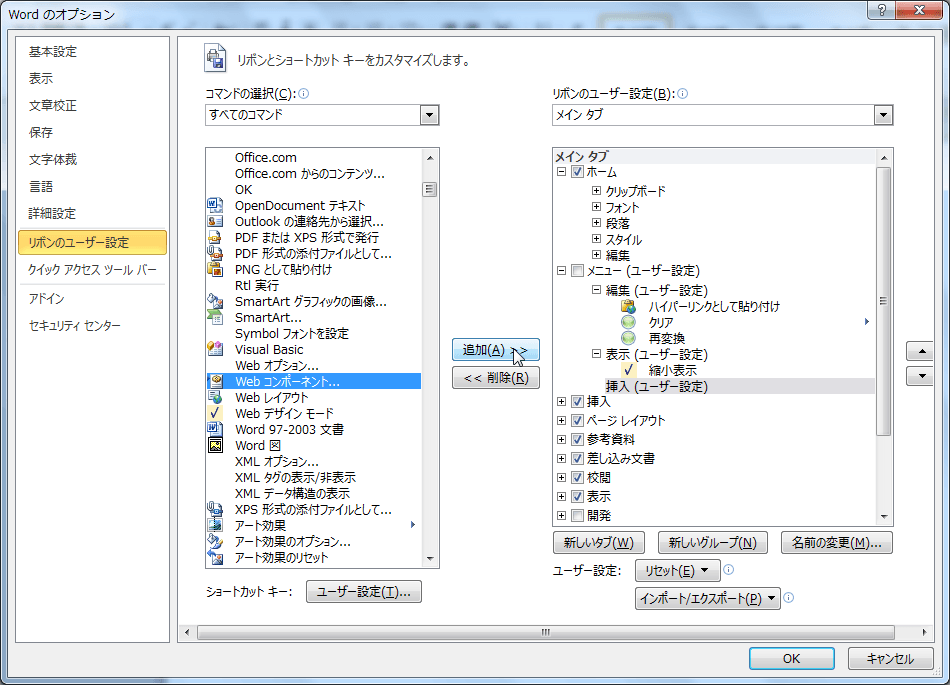The height and width of the screenshot is (685, 950).
Task: Click the XPS 形式の添付ファイルとして icon
Action: coord(215,509)
